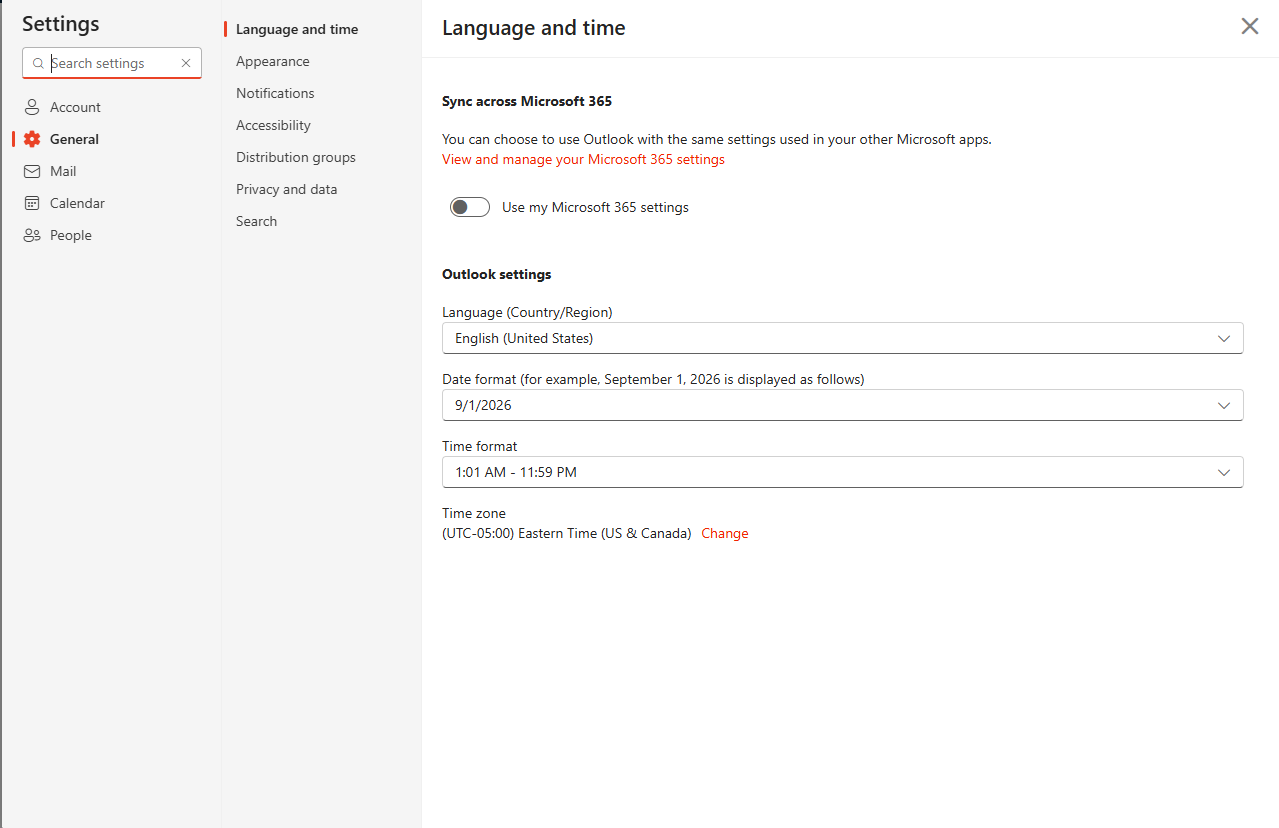Clear the search field with the X icon
The width and height of the screenshot is (1279, 828).
click(x=186, y=63)
